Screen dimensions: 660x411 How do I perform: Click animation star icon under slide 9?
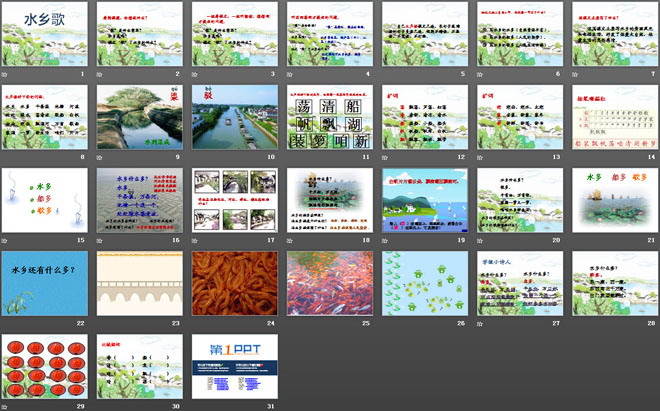[100, 158]
